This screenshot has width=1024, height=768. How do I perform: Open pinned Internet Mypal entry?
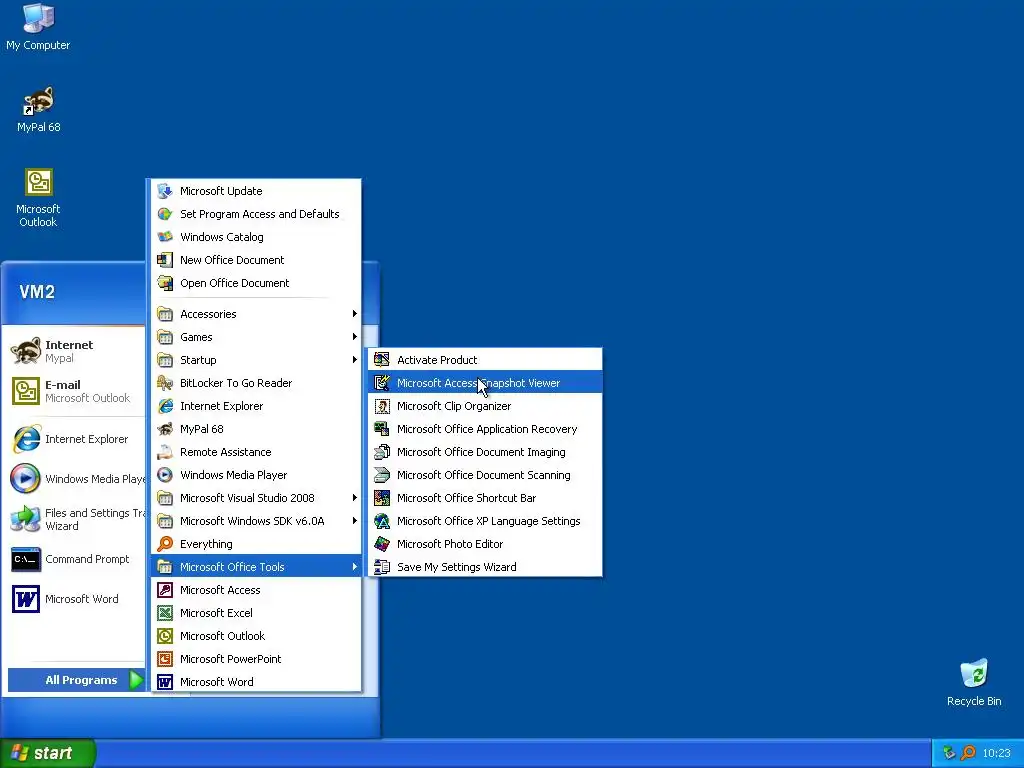point(75,351)
